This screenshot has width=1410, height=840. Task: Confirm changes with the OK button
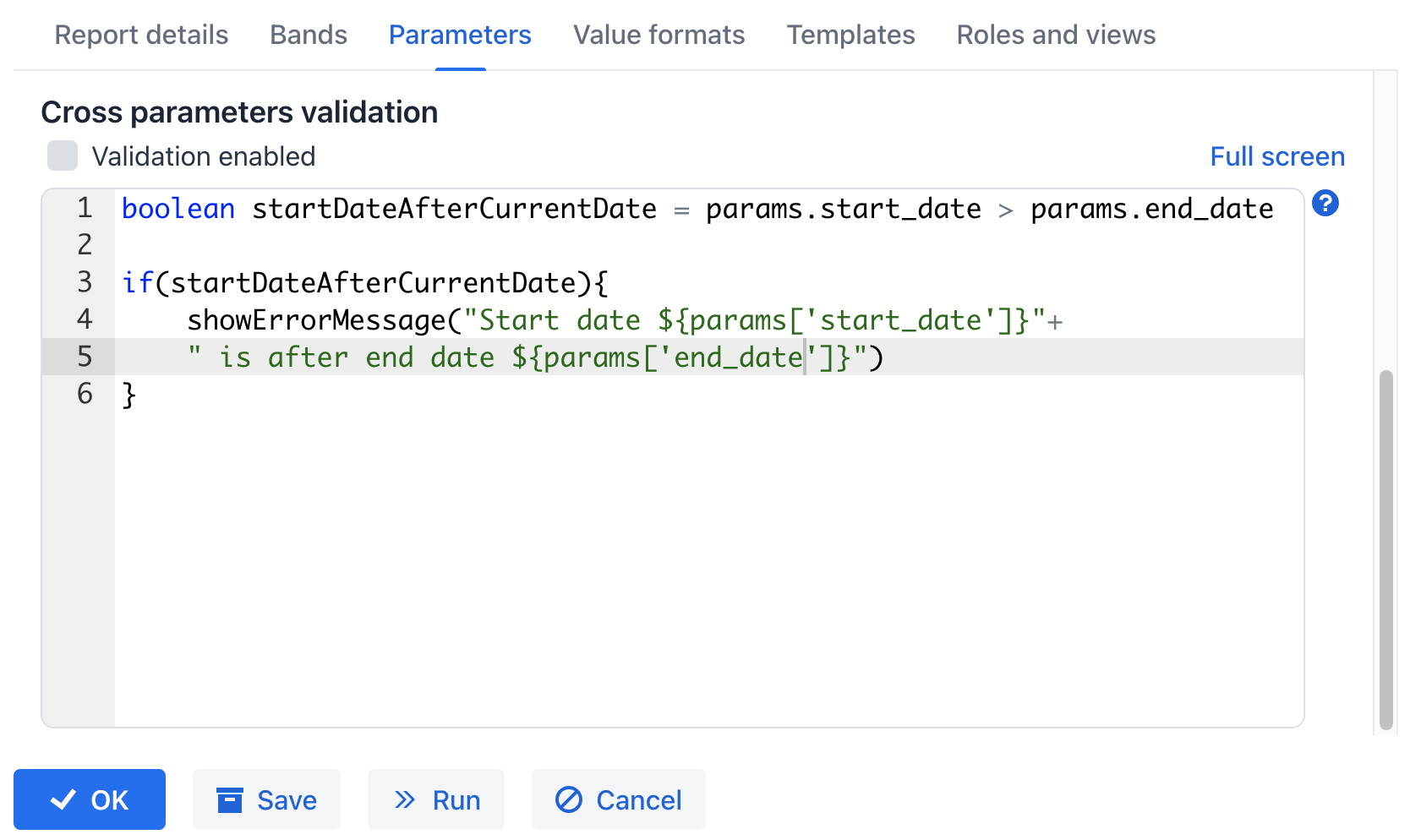pyautogui.click(x=90, y=799)
